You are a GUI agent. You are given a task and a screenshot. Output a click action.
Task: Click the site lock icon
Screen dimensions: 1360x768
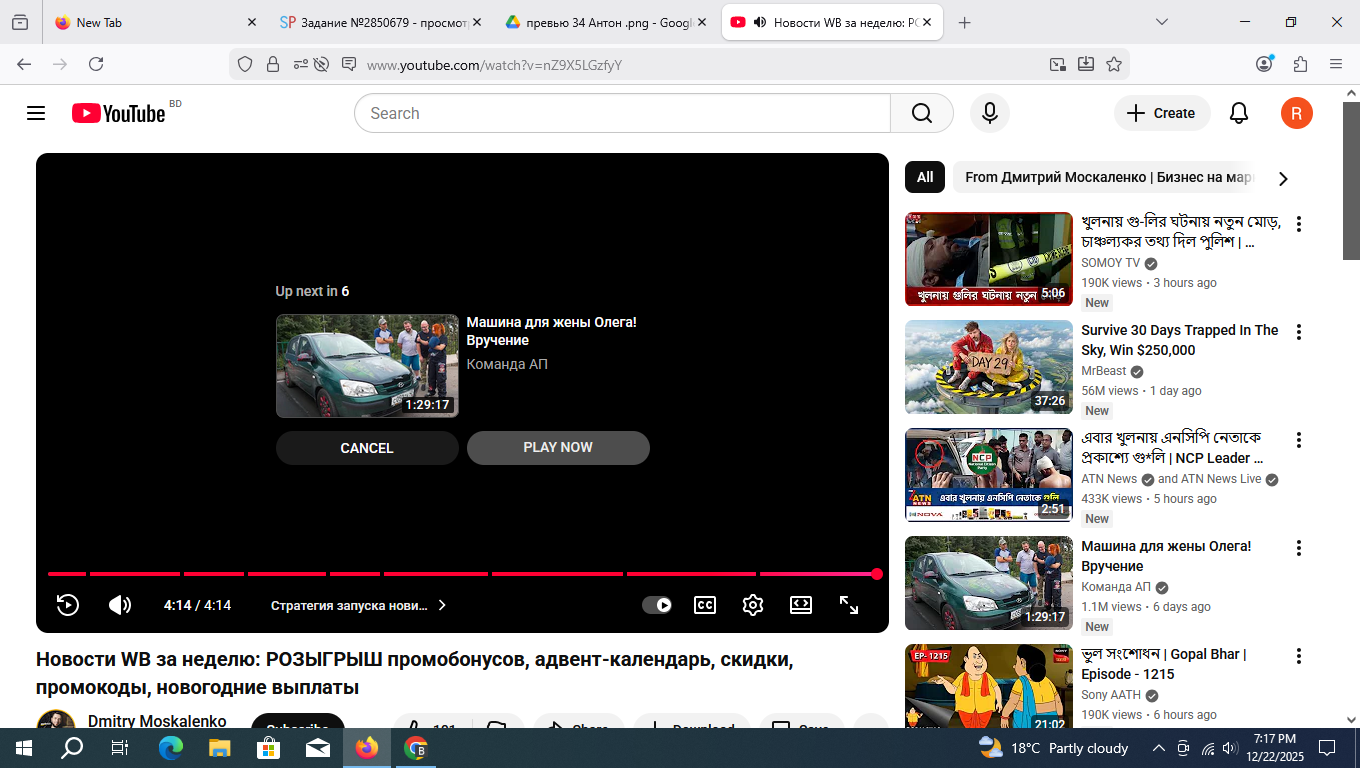tap(272, 64)
